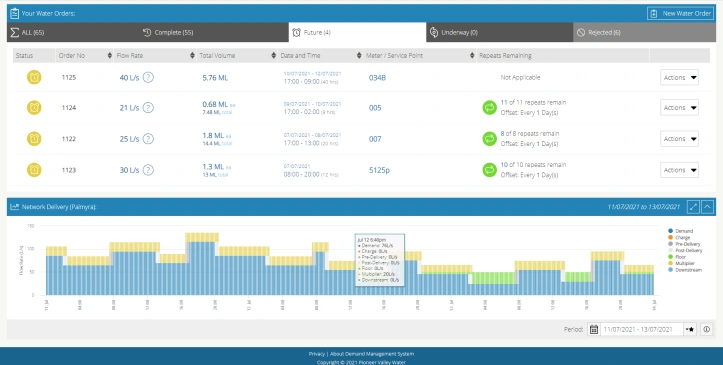Screen dimensions: 723x365
Task: Click status clock icon for order 1125
Action: click(x=34, y=77)
